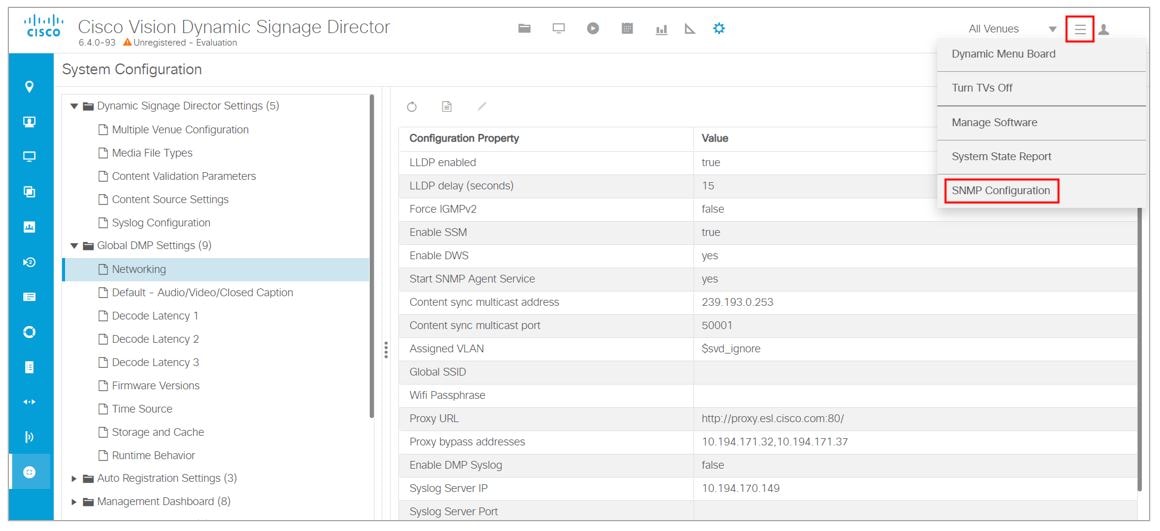Viewport: 1160px width, 531px height.
Task: Expand Management Dashboard folder
Action: (x=74, y=502)
